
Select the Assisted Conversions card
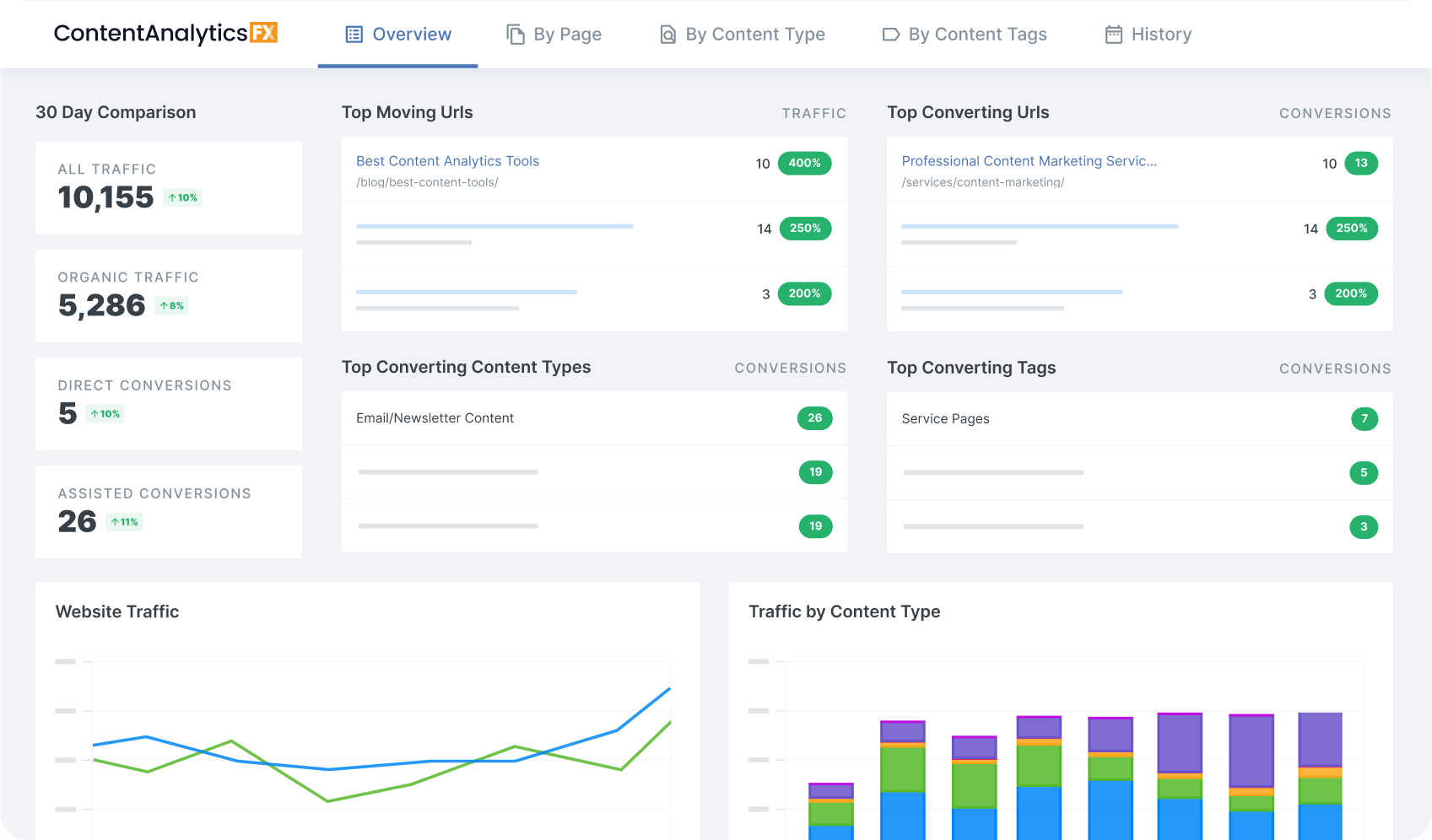point(168,512)
